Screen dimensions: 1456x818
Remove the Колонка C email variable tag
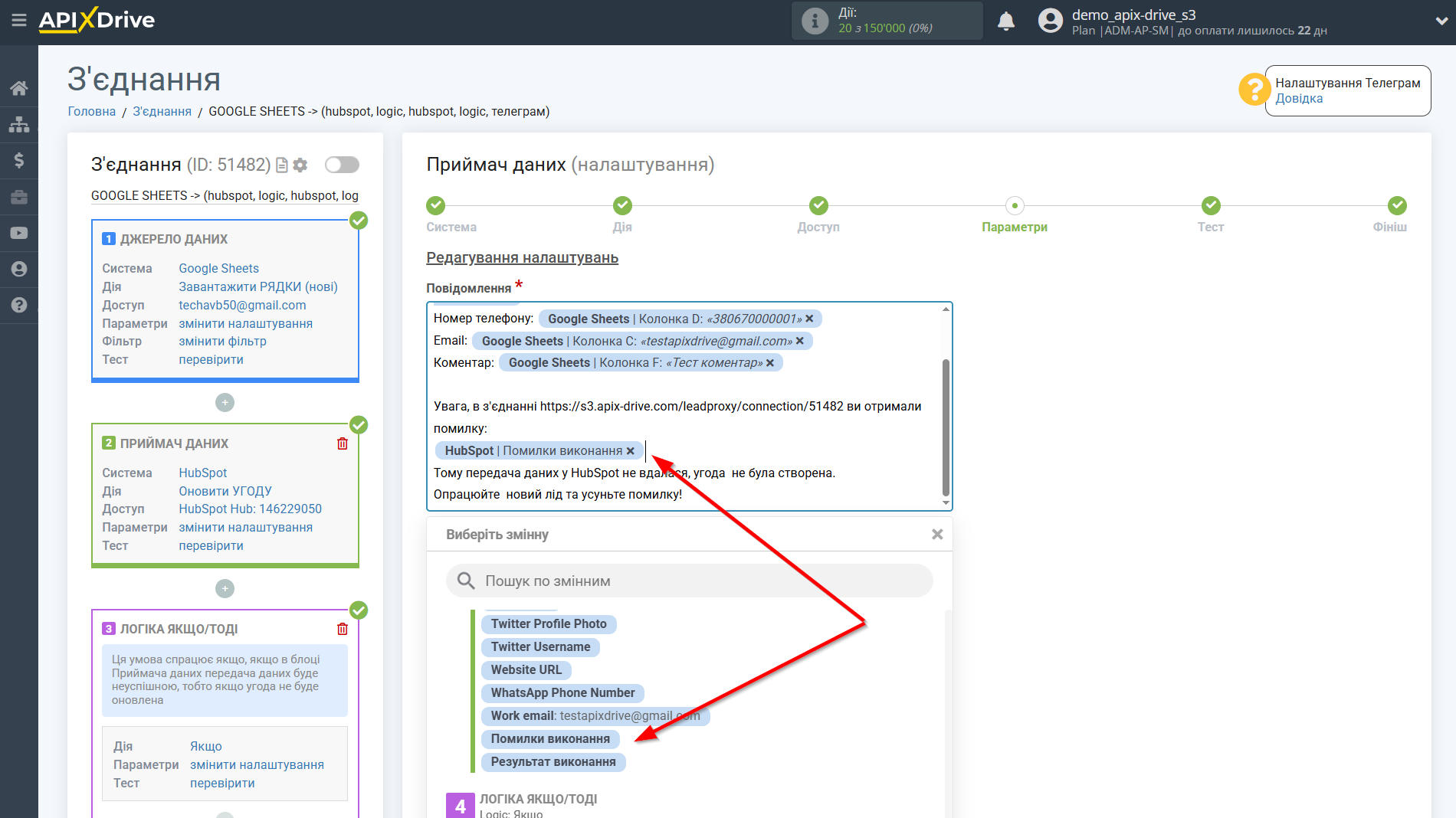tap(800, 341)
